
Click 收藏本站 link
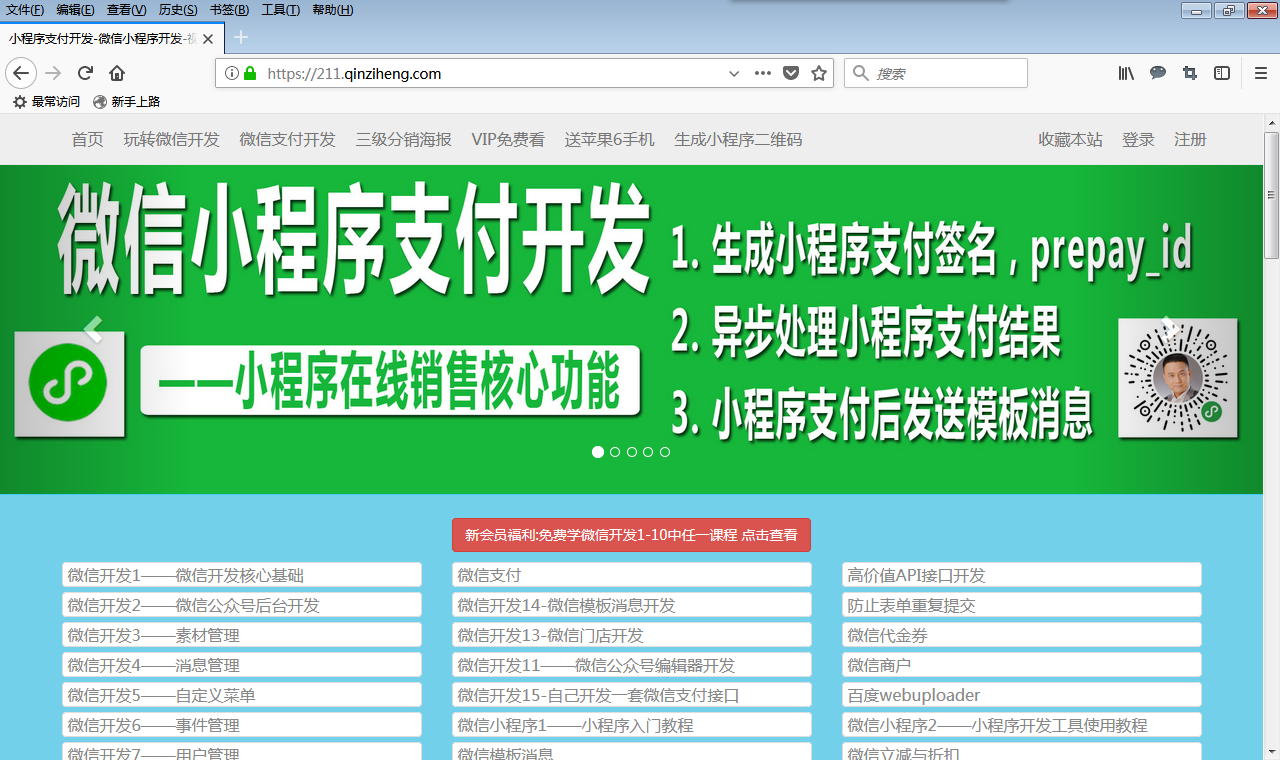1070,140
